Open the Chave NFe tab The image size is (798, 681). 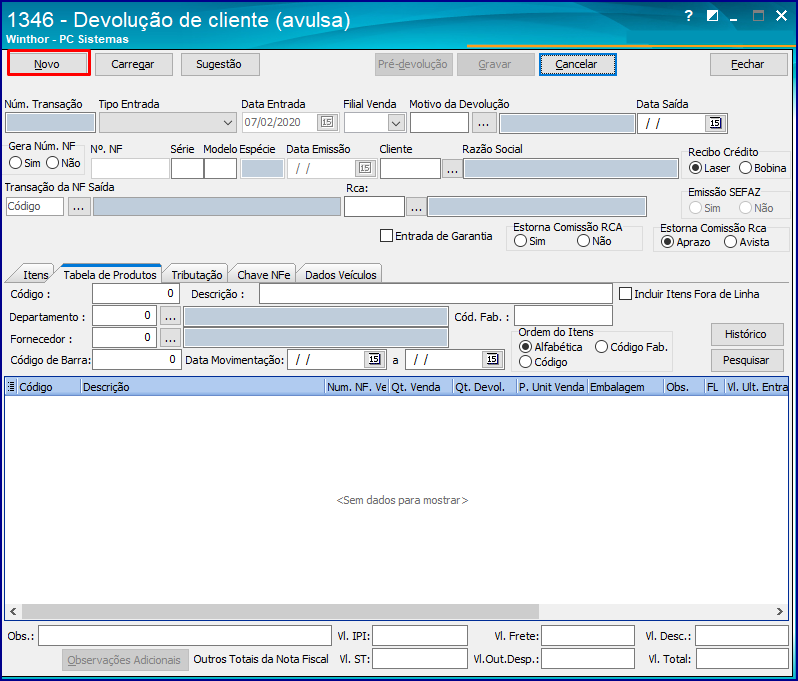coord(263,275)
